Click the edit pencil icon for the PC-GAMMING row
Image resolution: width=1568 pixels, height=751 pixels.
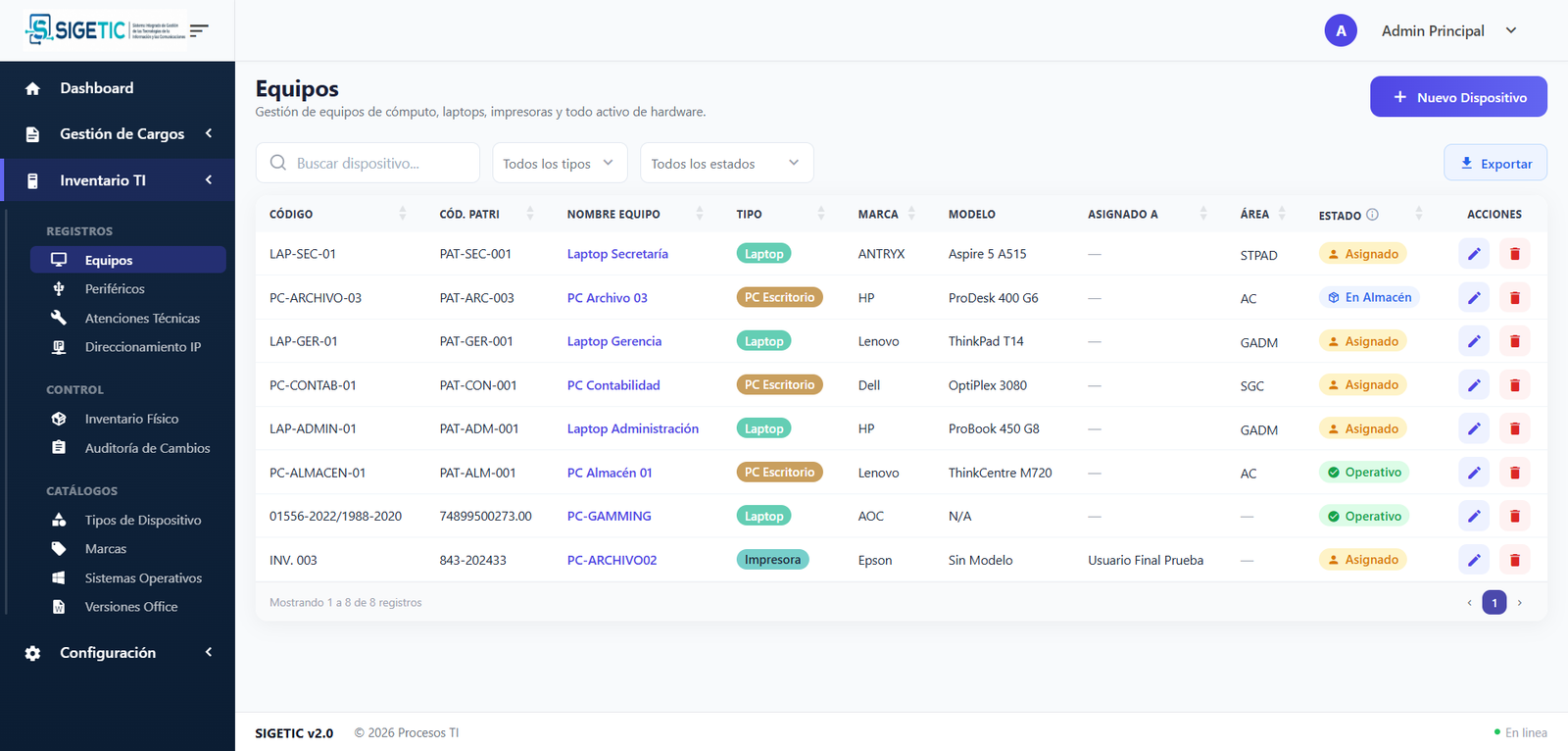(x=1474, y=516)
